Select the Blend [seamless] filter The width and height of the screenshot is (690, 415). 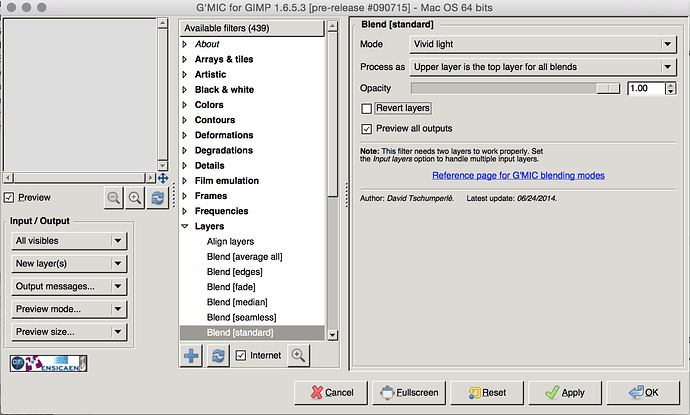[x=242, y=317]
